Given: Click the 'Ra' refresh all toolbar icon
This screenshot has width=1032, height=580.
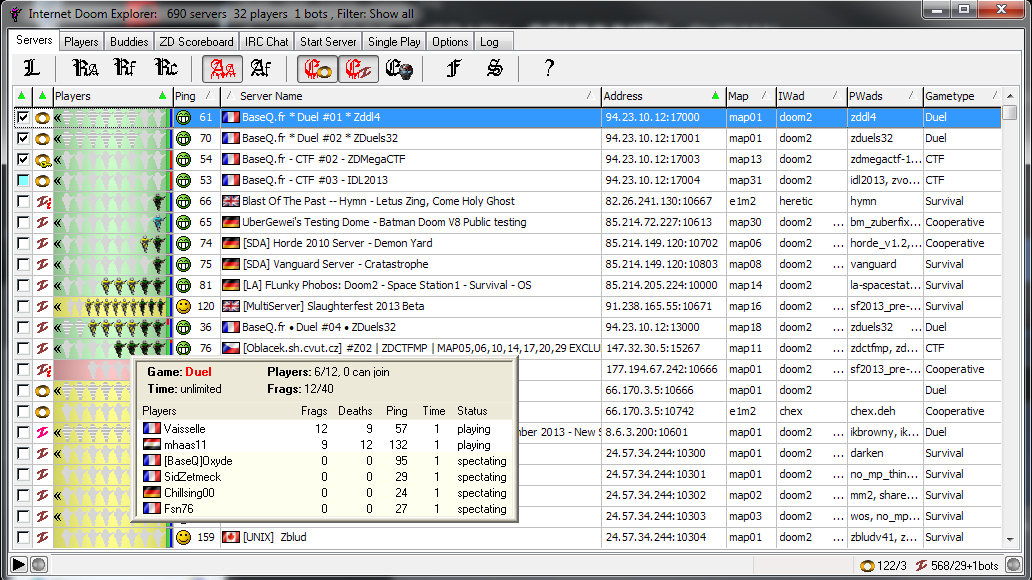Looking at the screenshot, I should pos(84,68).
